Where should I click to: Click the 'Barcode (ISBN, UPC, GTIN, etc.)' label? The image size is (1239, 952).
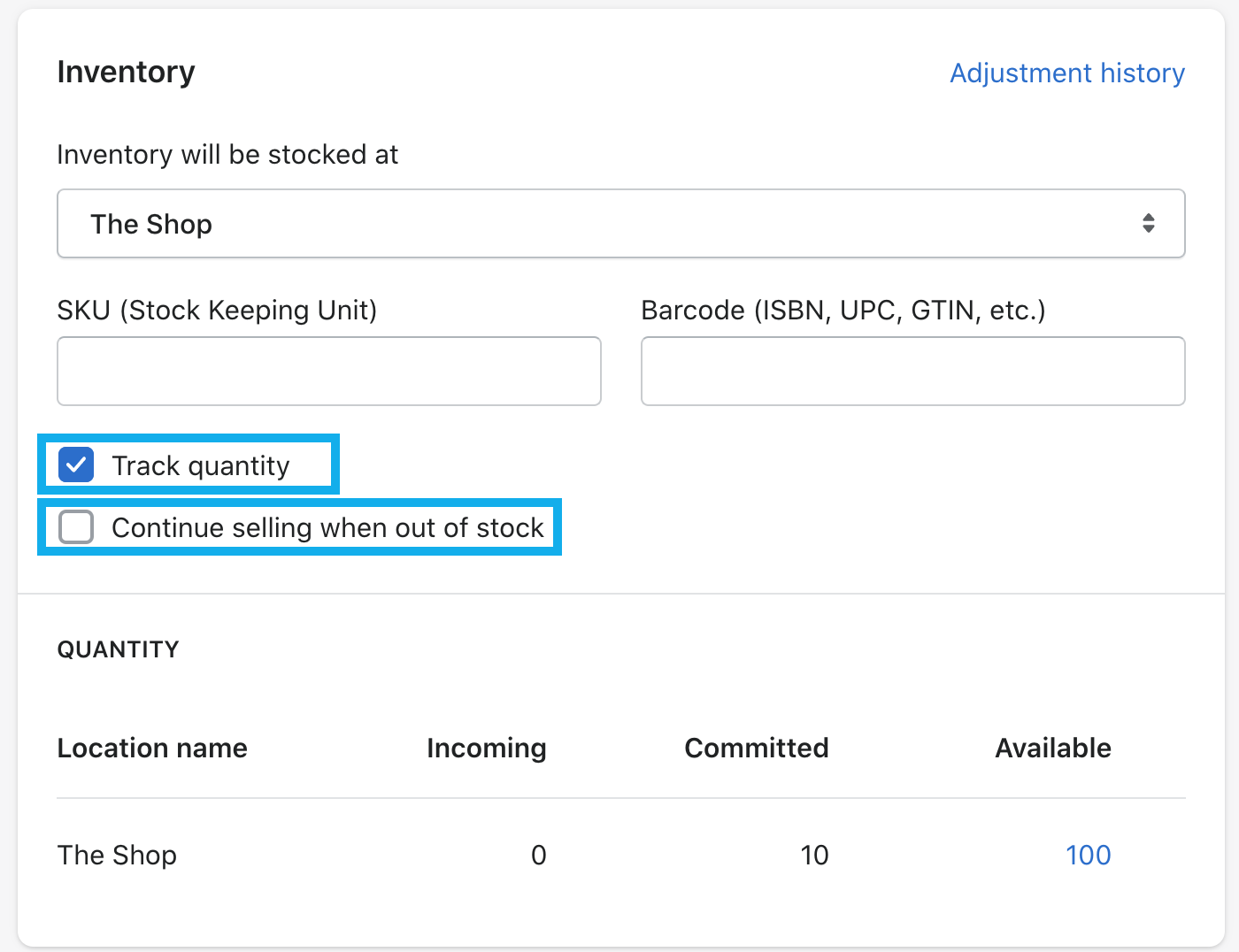coord(843,311)
